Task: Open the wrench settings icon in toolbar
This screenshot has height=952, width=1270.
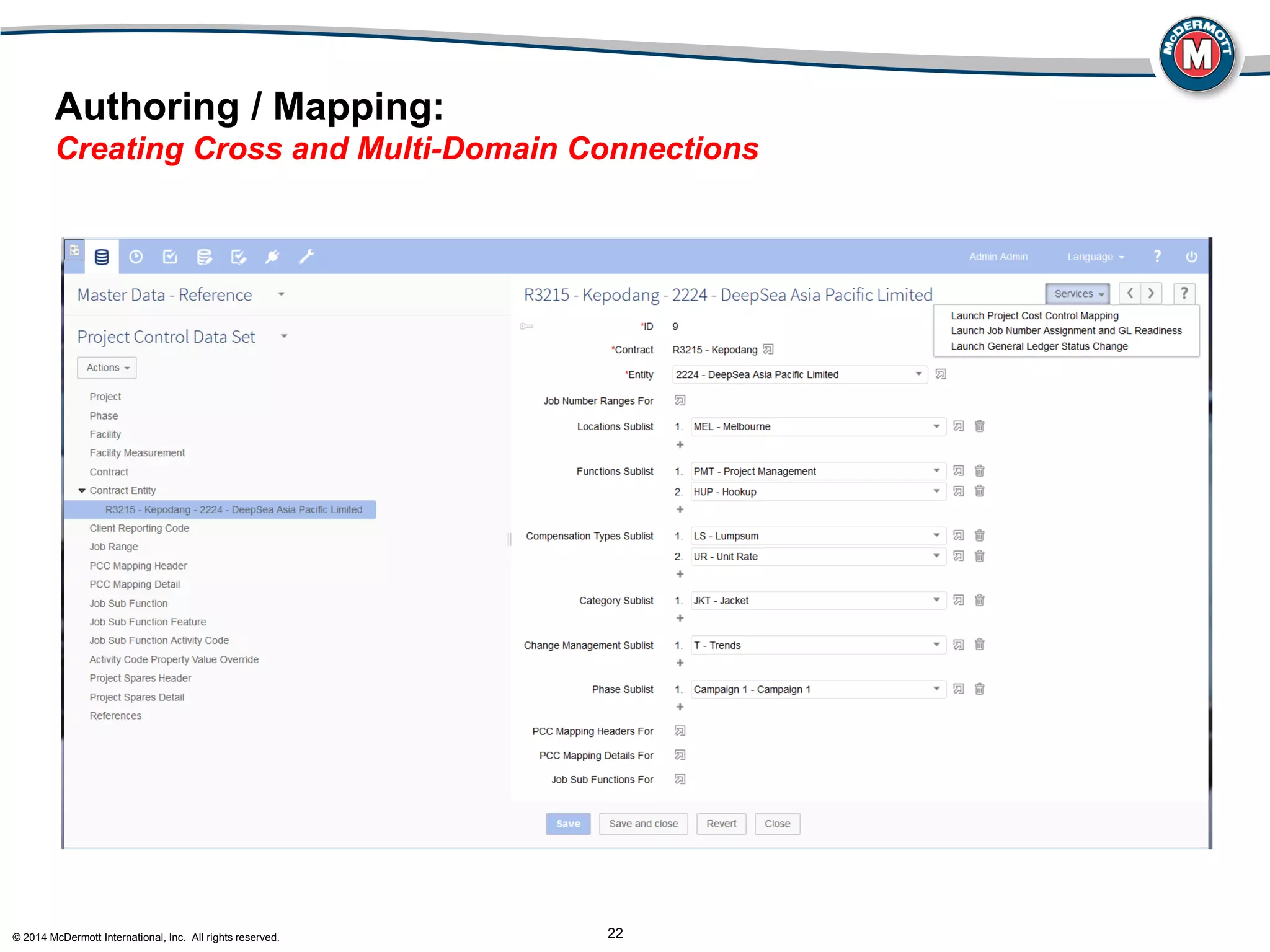Action: pyautogui.click(x=306, y=257)
